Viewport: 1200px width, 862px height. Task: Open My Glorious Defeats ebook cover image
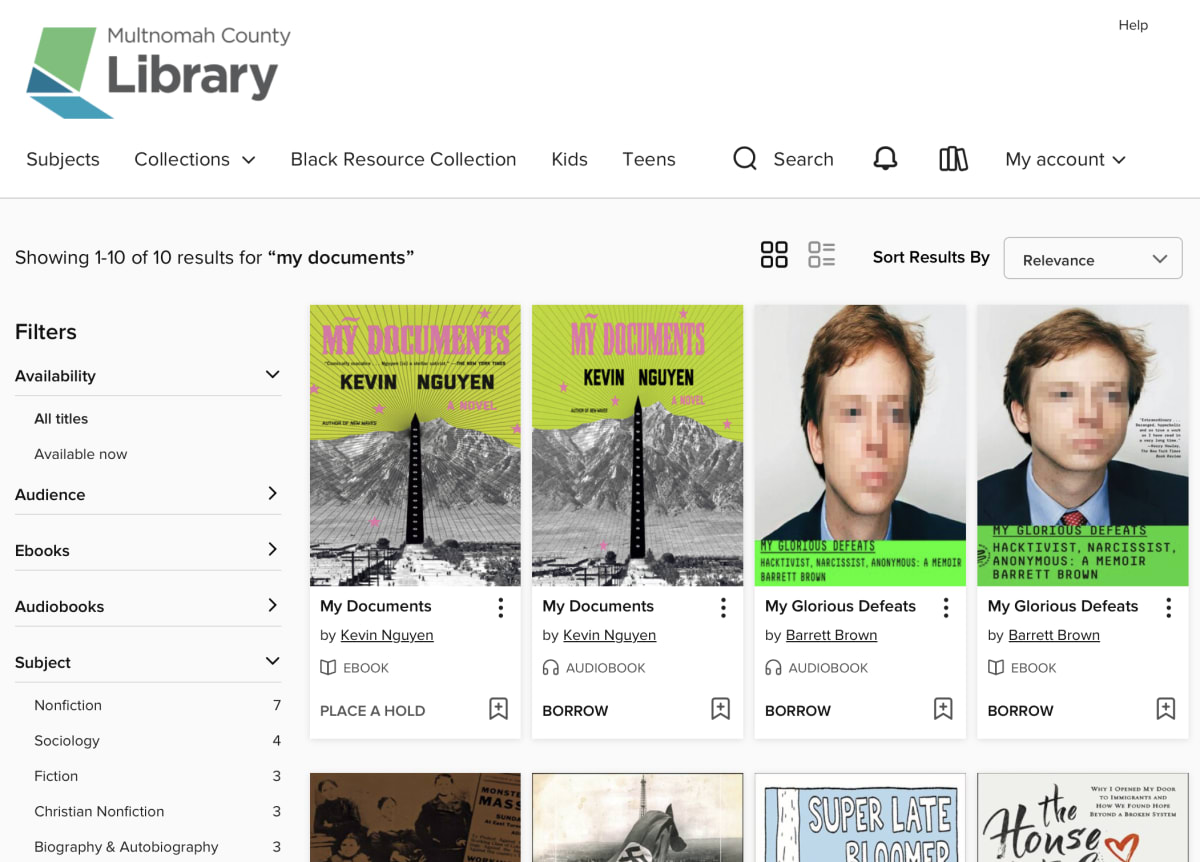tap(1082, 445)
